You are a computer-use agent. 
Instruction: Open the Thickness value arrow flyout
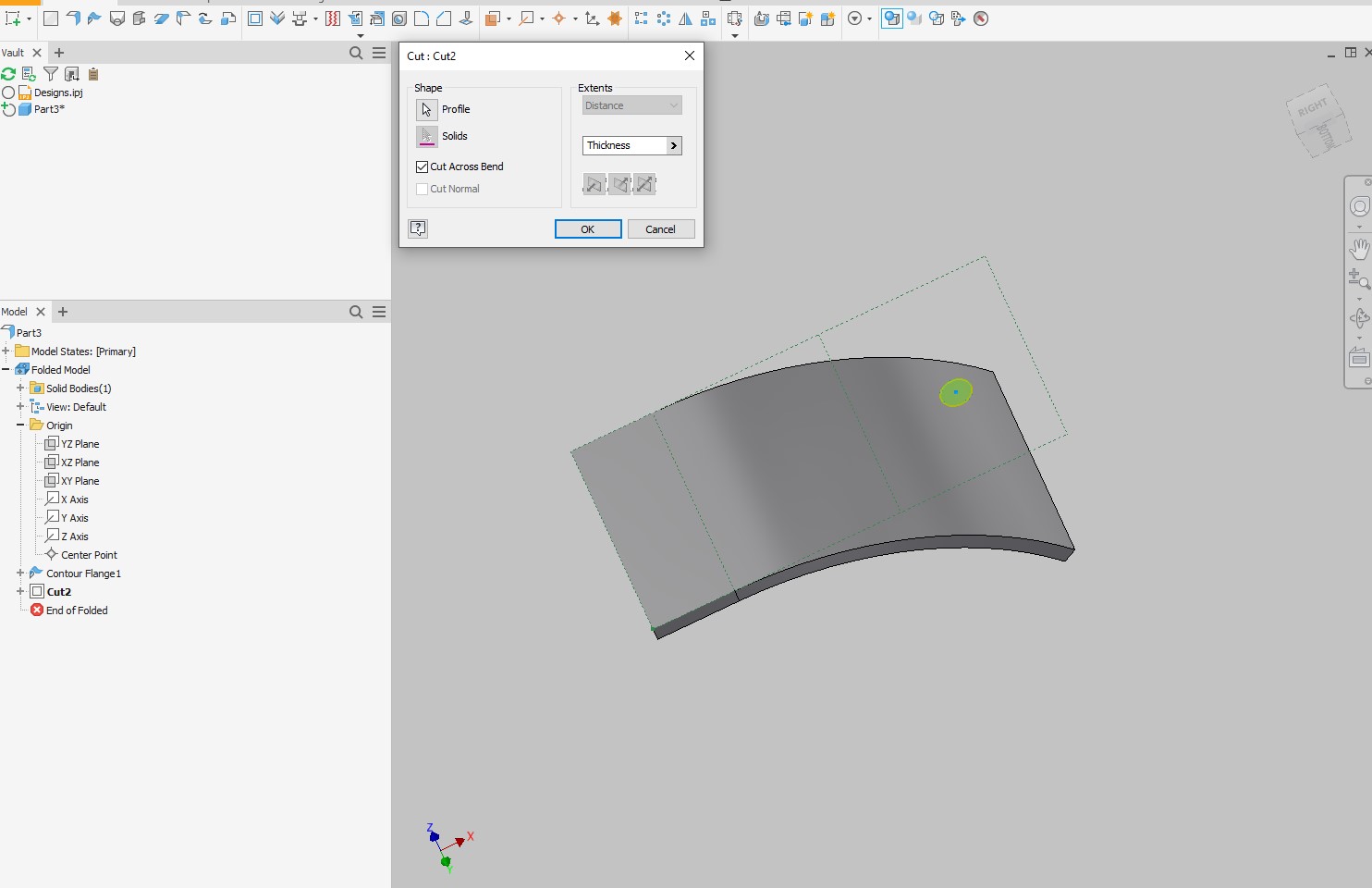tap(674, 145)
